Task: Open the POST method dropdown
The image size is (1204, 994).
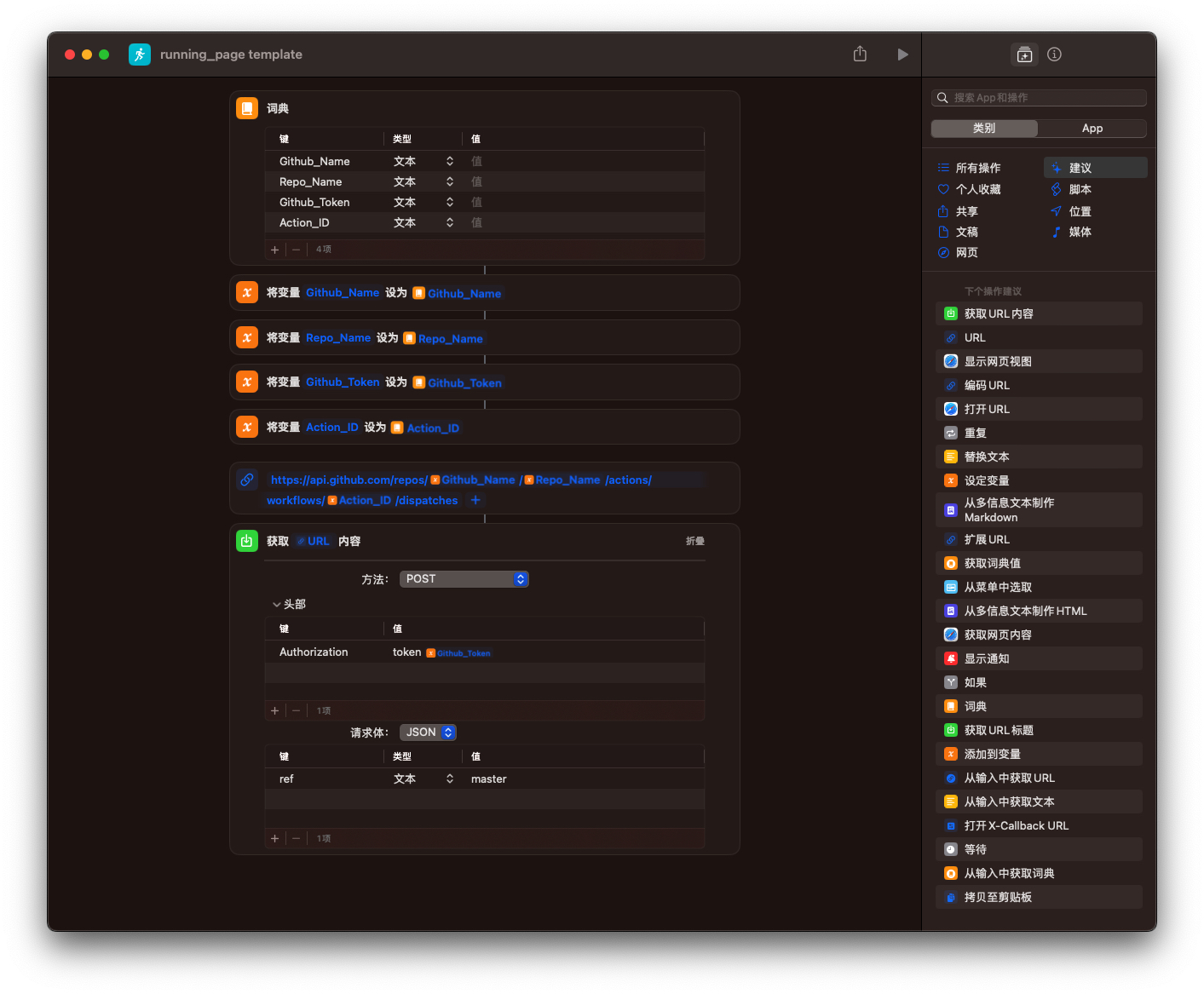Action: pos(464,578)
